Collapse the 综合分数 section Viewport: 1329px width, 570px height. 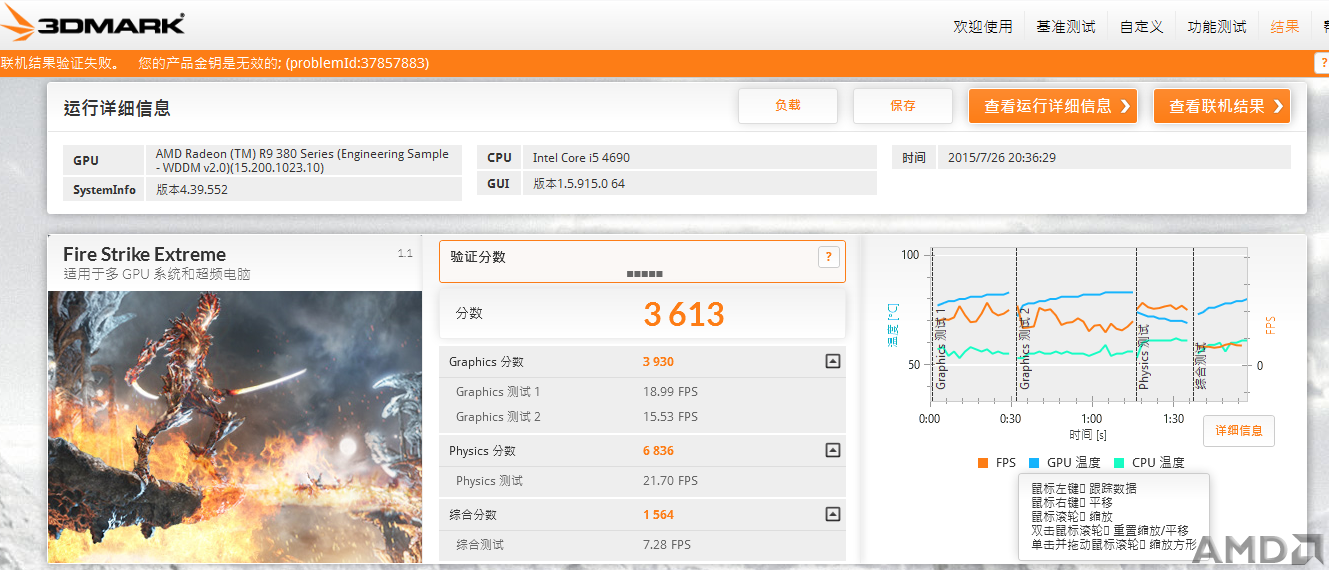[832, 514]
